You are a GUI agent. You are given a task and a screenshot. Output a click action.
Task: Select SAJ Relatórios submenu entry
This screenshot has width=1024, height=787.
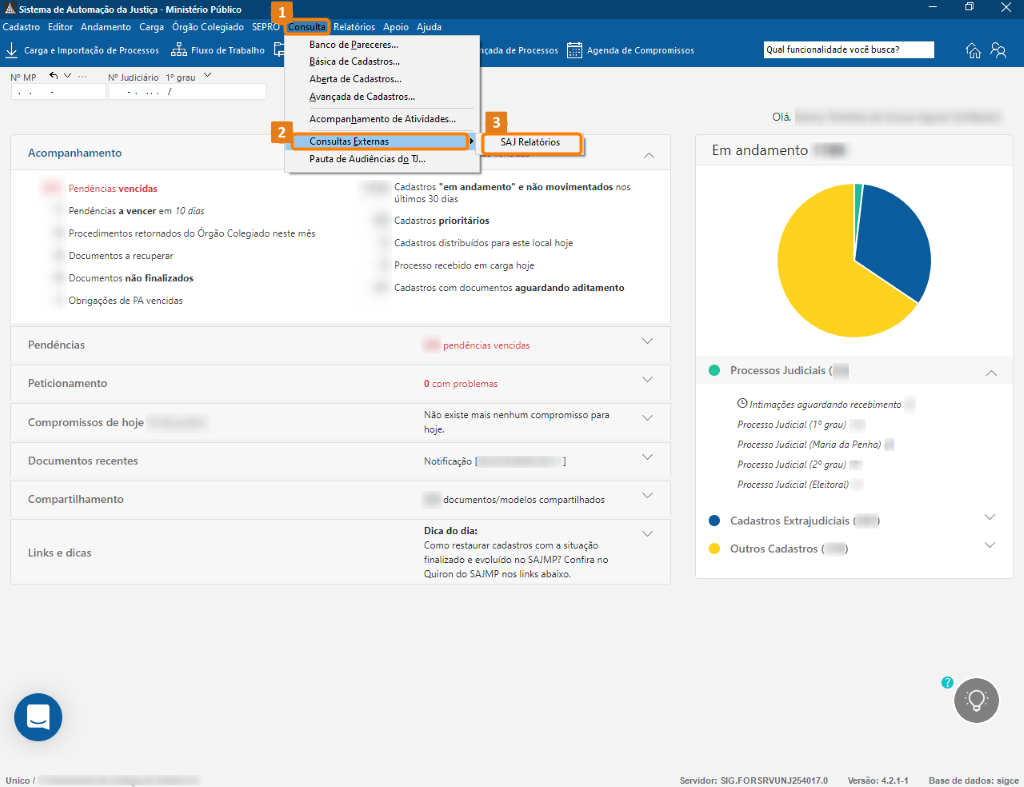[x=531, y=142]
